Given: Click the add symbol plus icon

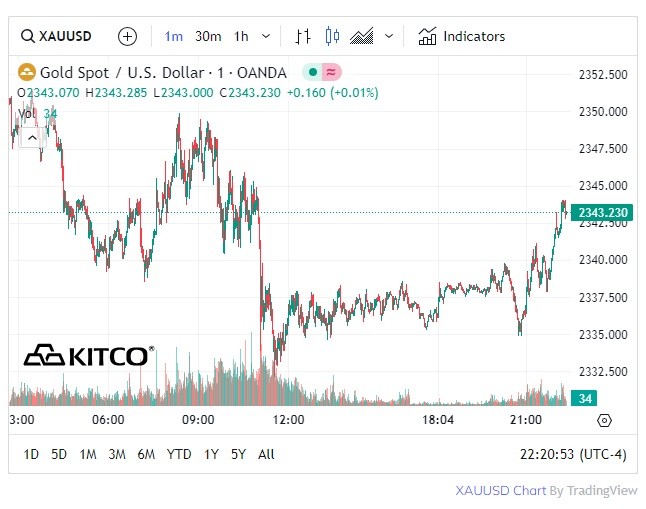Looking at the screenshot, I should point(127,36).
